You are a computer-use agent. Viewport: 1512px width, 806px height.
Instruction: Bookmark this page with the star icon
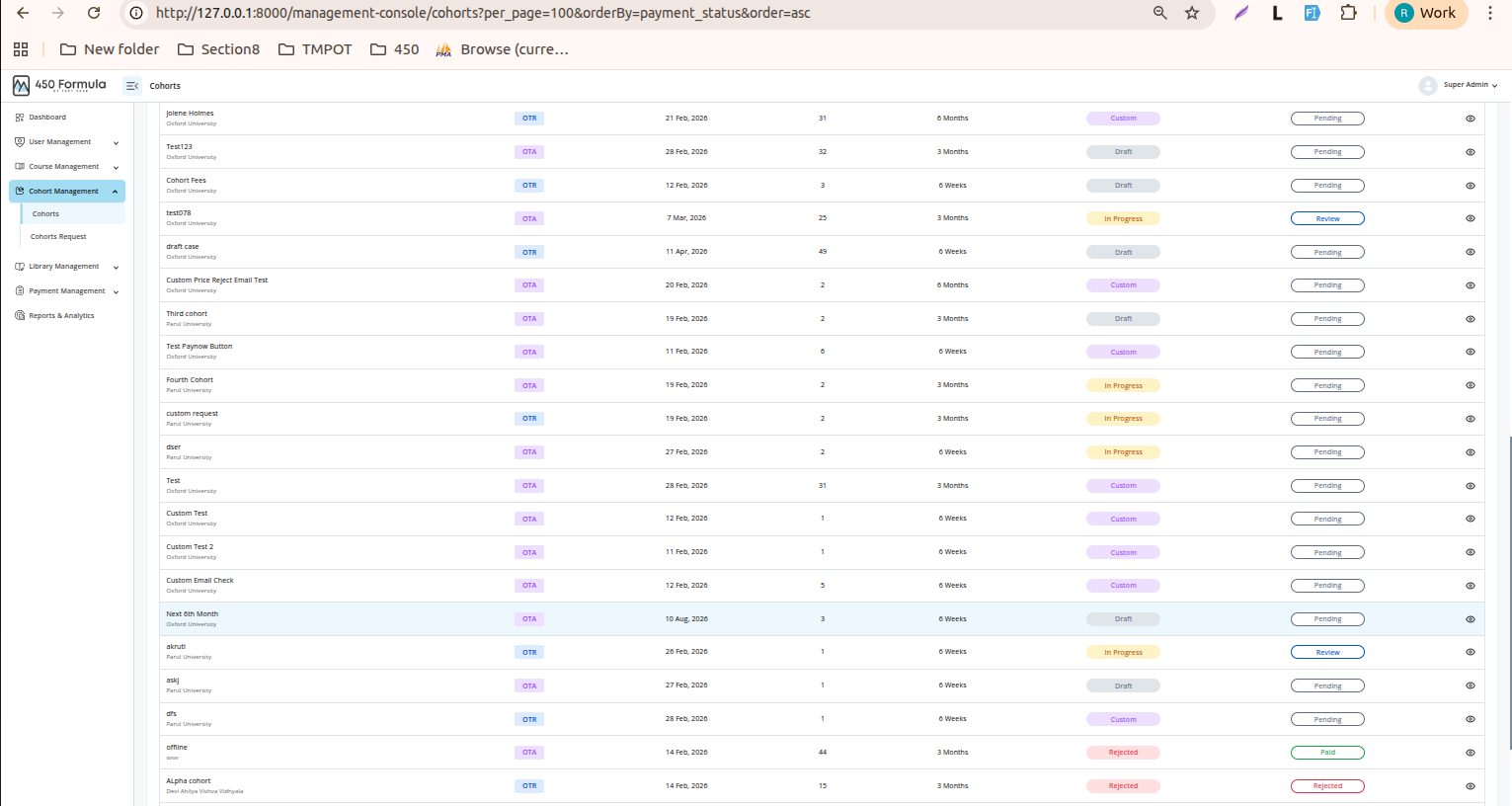pyautogui.click(x=1192, y=13)
